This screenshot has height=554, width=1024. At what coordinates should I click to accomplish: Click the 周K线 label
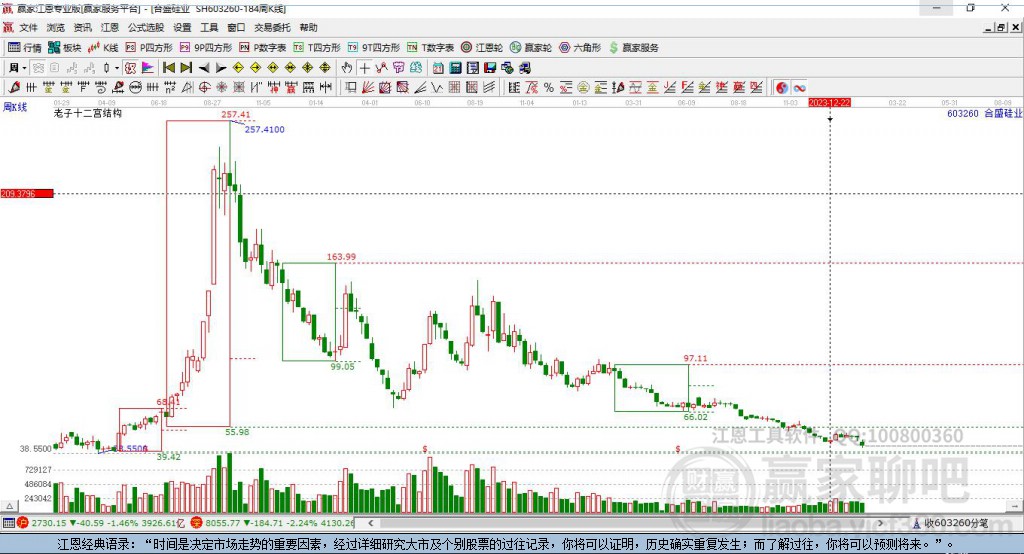click(15, 107)
